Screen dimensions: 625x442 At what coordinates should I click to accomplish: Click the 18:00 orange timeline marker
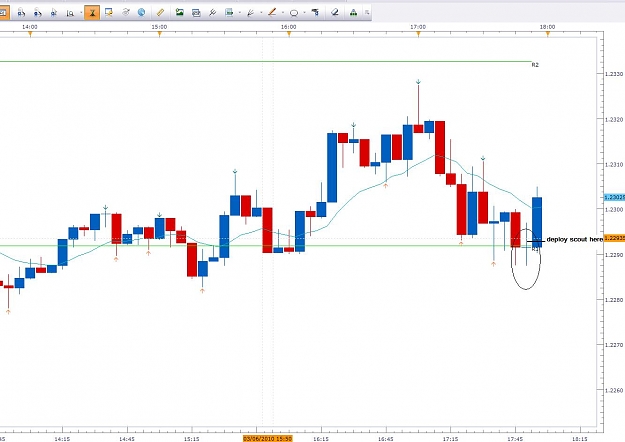click(548, 34)
